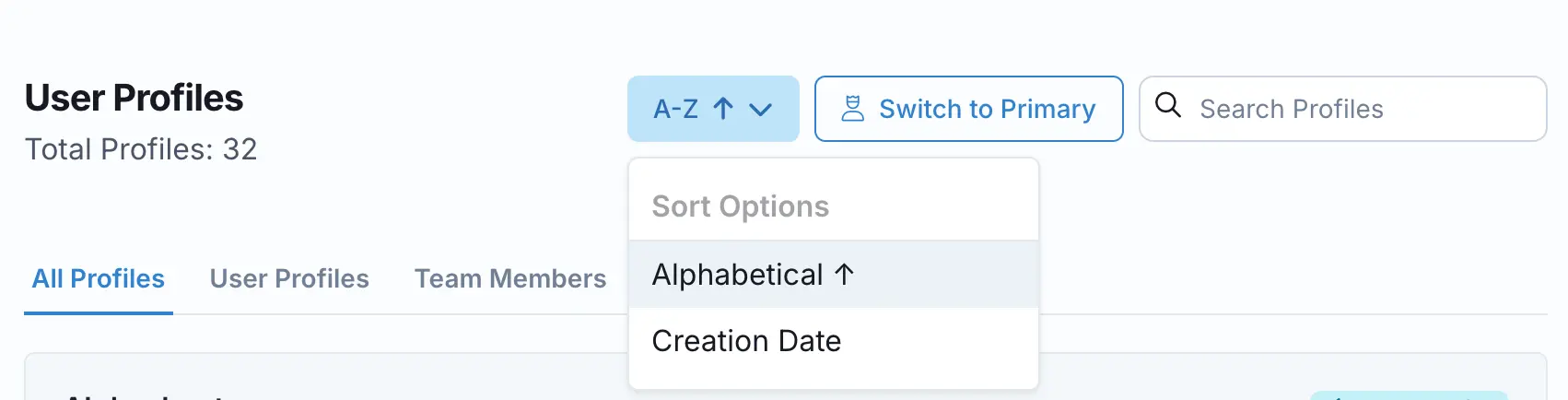The height and width of the screenshot is (400, 1568).
Task: Click the magnifying glass search icon
Action: [1168, 105]
